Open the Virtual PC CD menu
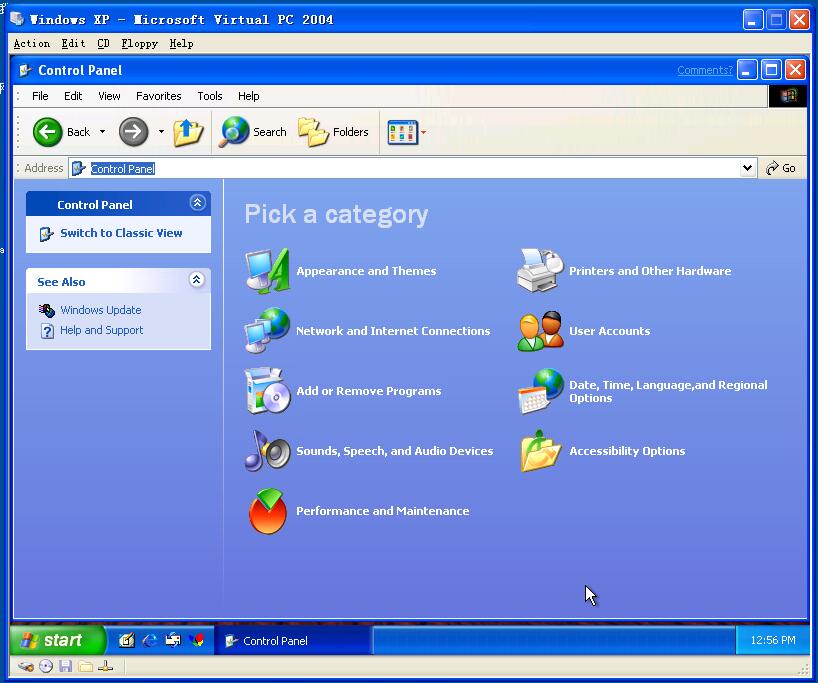Viewport: 818px width, 683px height. coord(103,43)
